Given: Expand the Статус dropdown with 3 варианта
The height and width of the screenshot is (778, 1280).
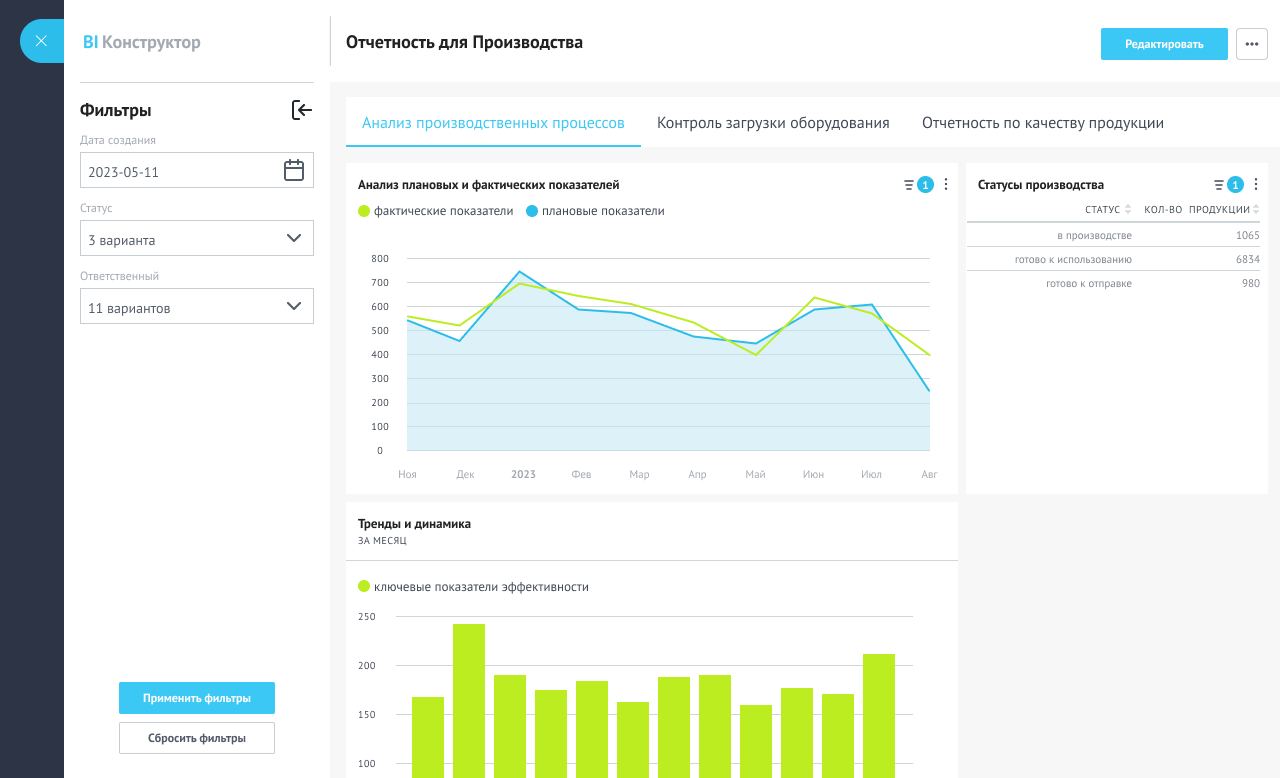Looking at the screenshot, I should [x=197, y=238].
